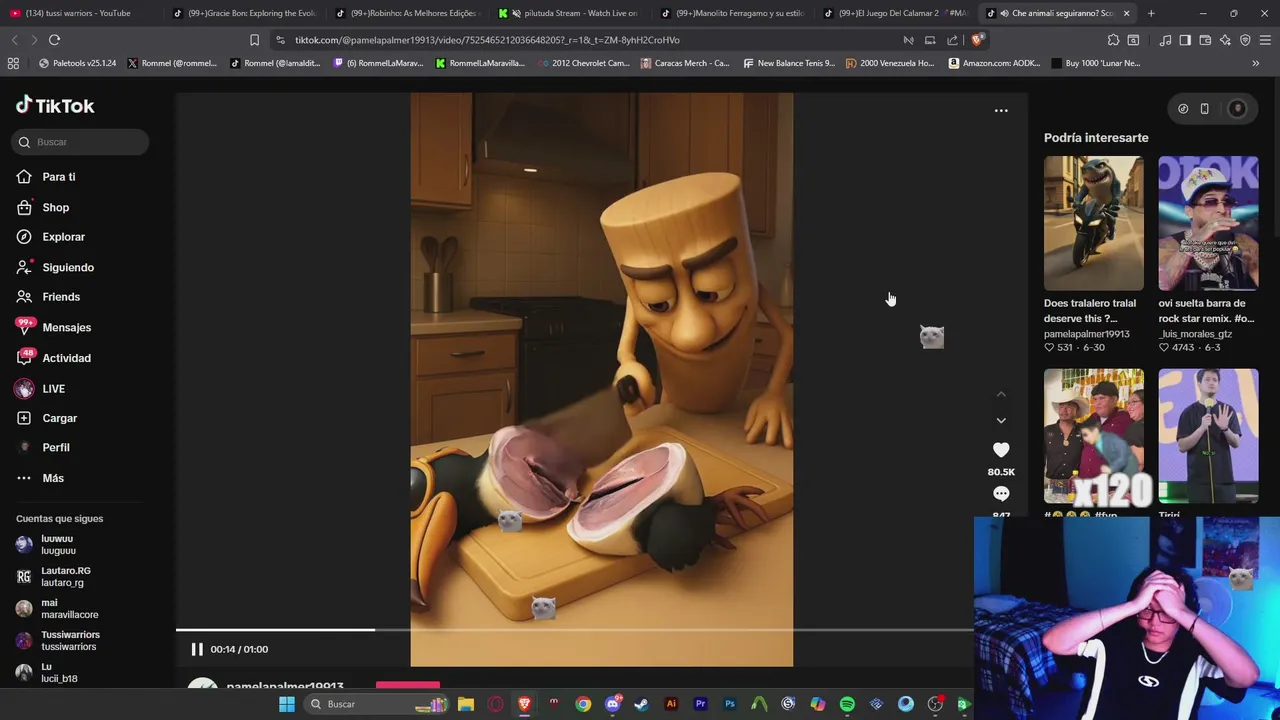Viewport: 1280px width, 720px height.
Task: Click the coin icon in TikTok header
Action: (1183, 109)
